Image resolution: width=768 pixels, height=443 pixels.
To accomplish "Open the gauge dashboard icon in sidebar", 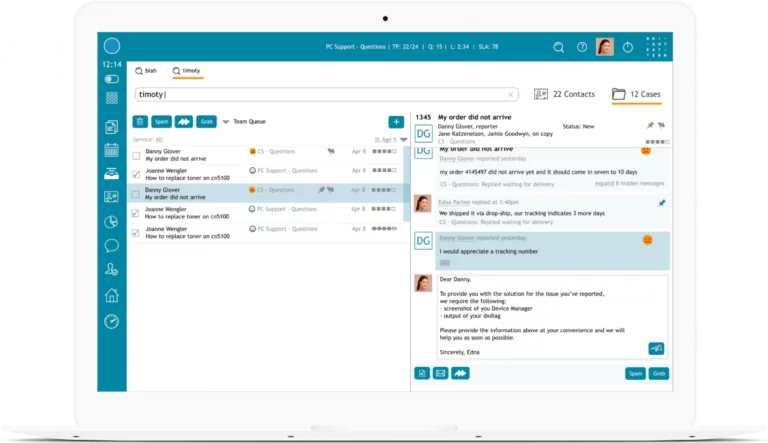I will 112,321.
